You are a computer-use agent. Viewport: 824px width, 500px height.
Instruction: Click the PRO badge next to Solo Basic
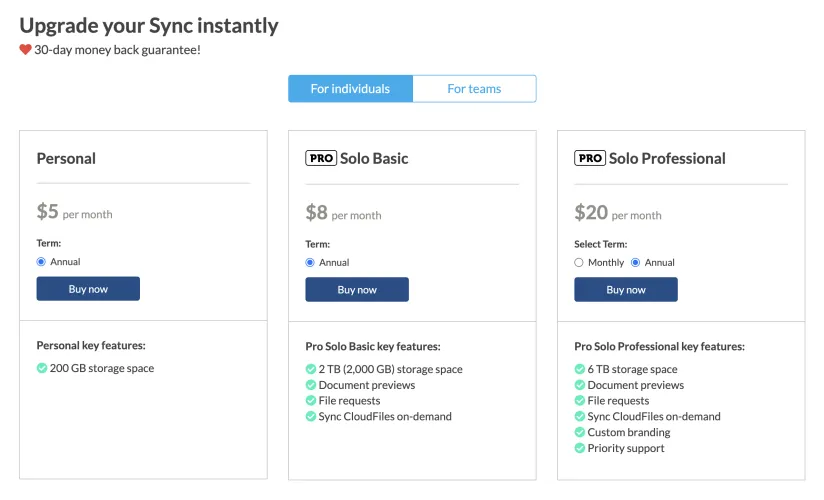click(x=321, y=158)
